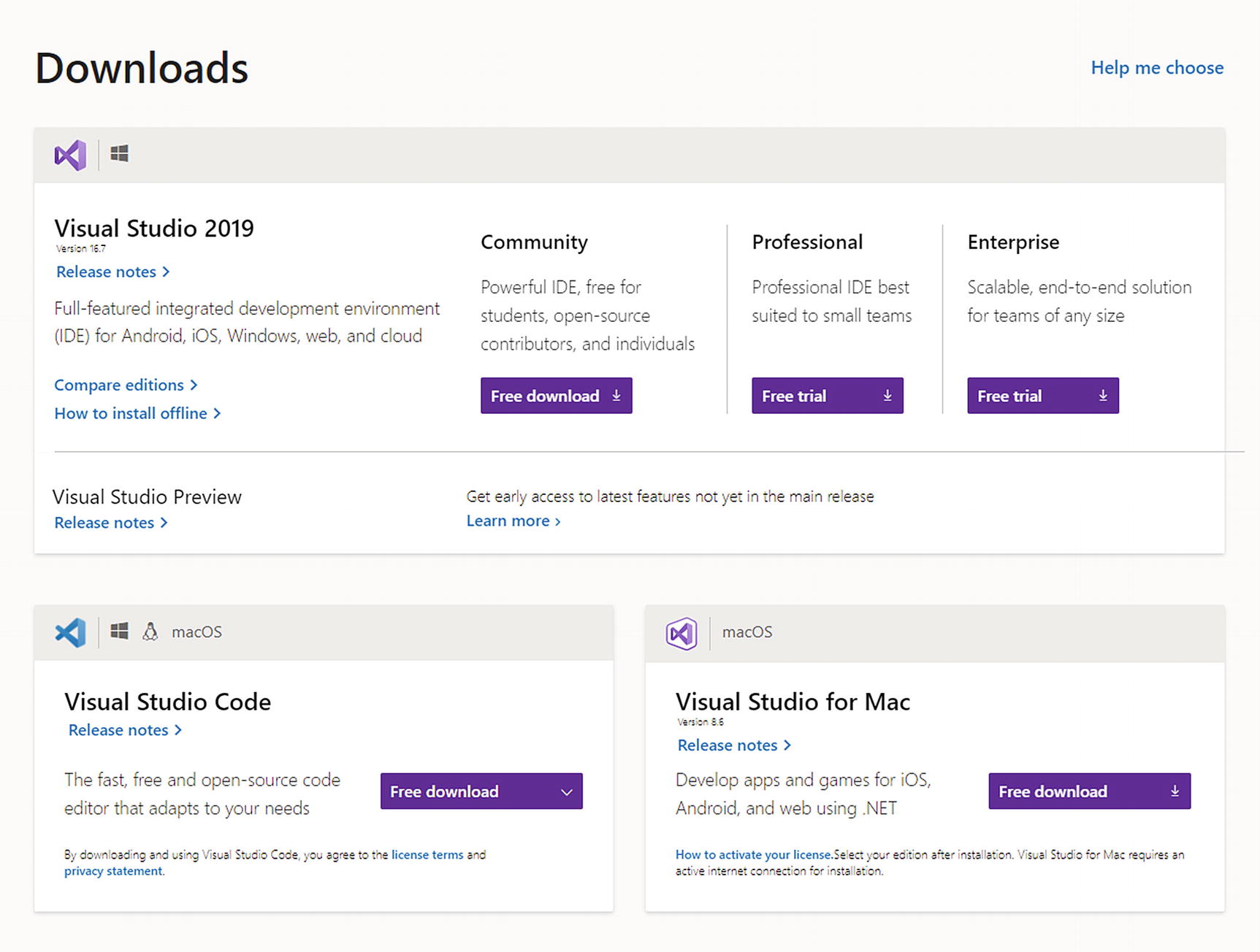Open How to install offline link
1260x952 pixels.
pyautogui.click(x=137, y=413)
